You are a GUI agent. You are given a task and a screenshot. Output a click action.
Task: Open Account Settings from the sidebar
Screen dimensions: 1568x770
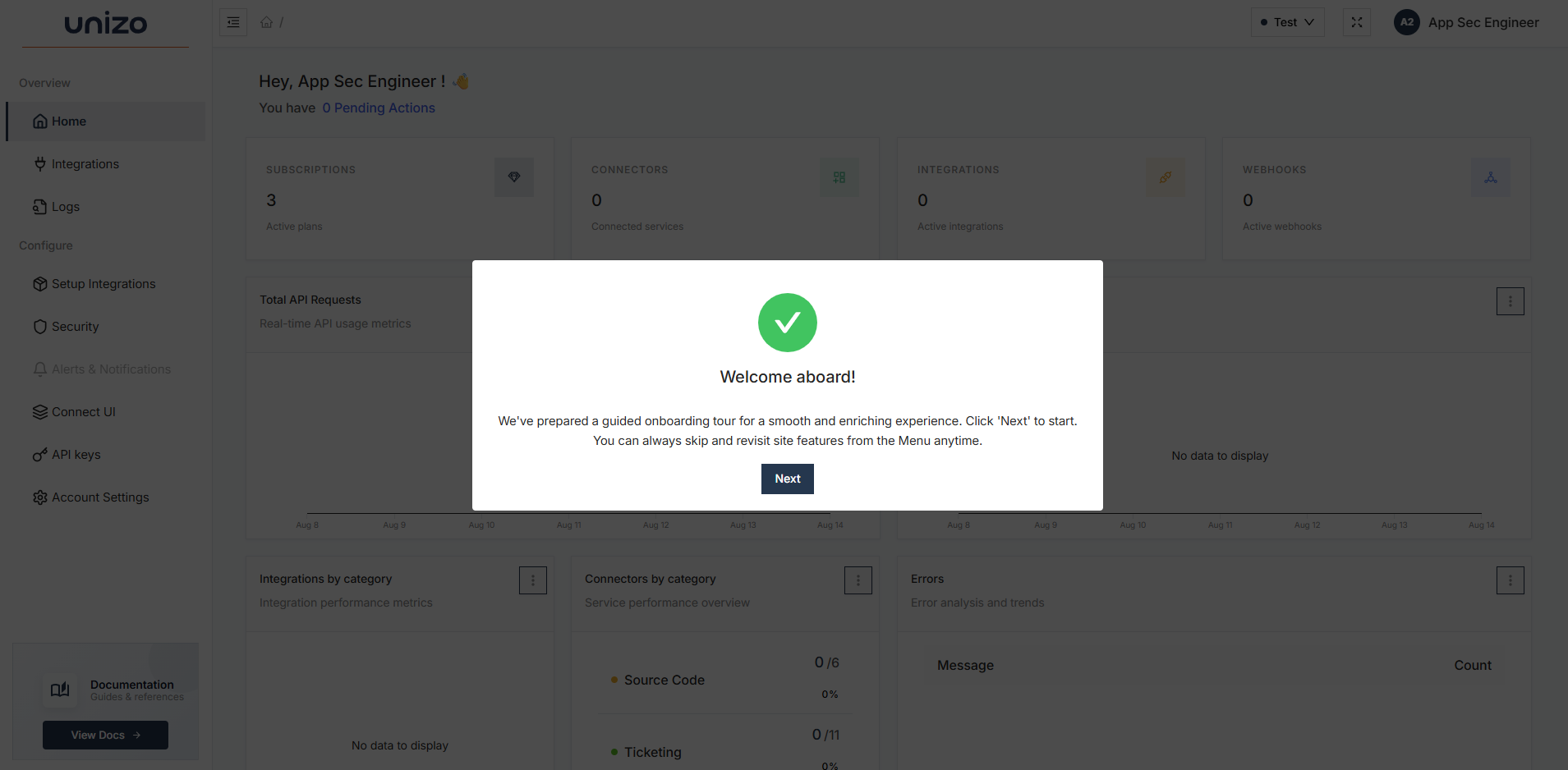click(x=99, y=497)
